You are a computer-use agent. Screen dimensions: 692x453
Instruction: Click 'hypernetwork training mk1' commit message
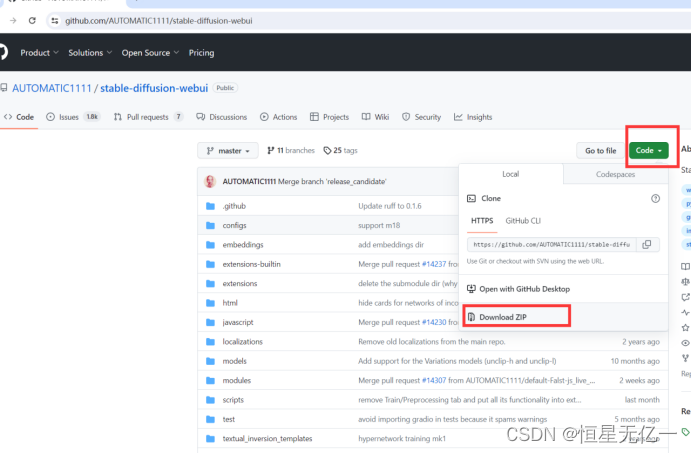pyautogui.click(x=402, y=438)
